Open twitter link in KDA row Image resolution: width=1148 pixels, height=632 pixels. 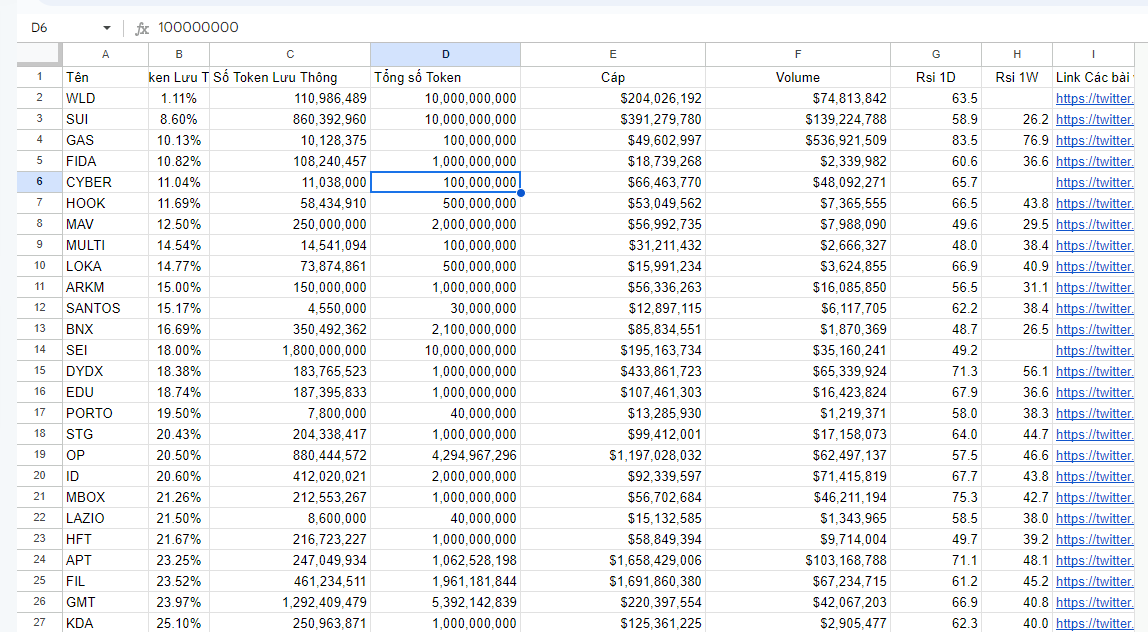tap(1094, 623)
